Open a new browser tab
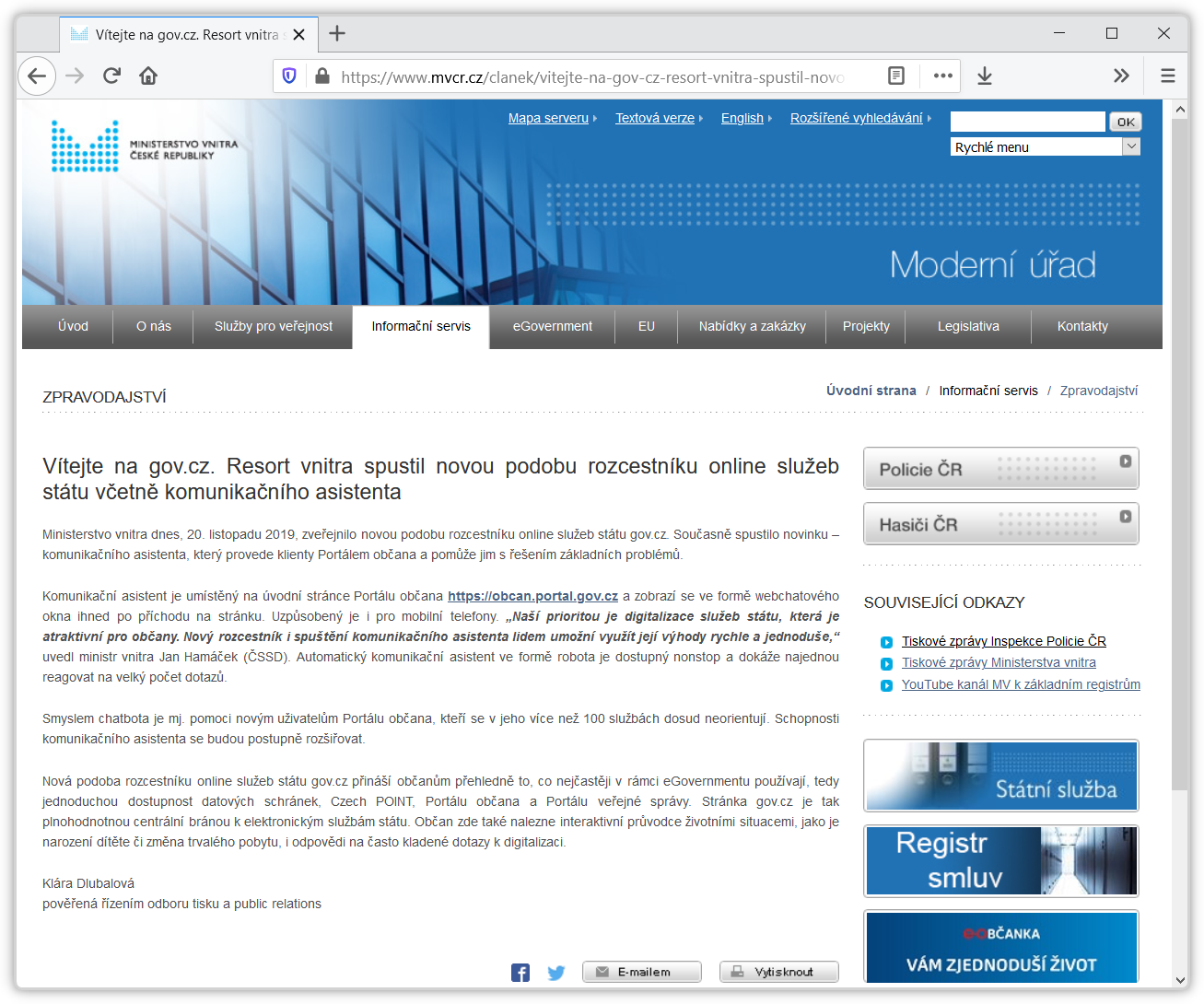 click(337, 34)
